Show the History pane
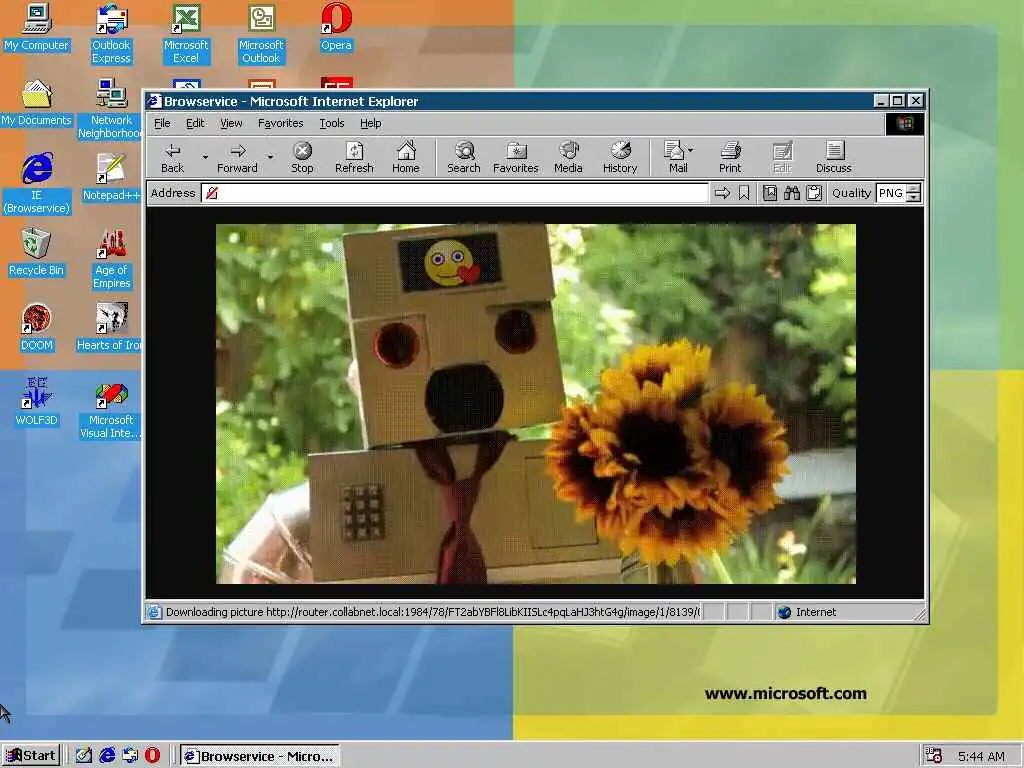 pos(620,157)
